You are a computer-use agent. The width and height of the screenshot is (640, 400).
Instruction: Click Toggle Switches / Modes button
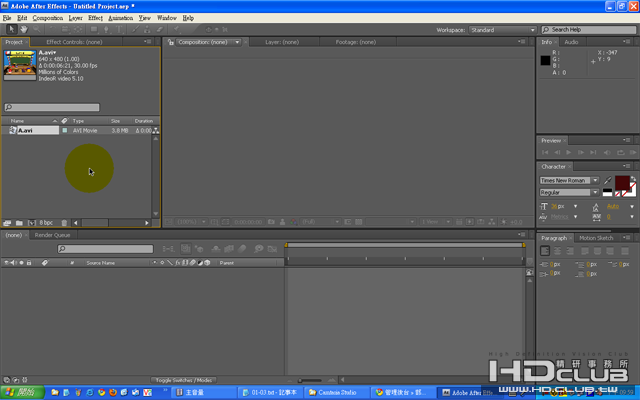point(183,380)
